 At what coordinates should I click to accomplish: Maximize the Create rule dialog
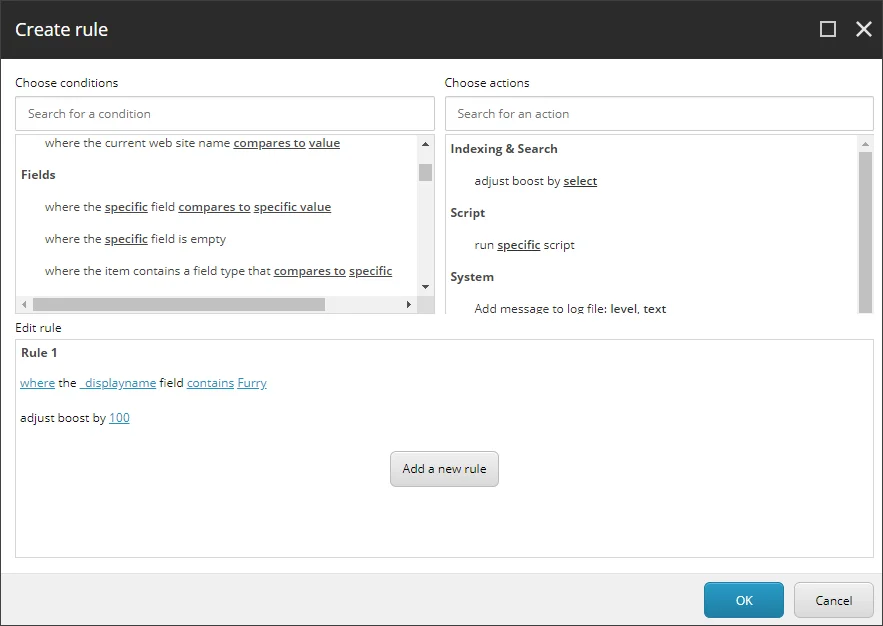coord(827,29)
